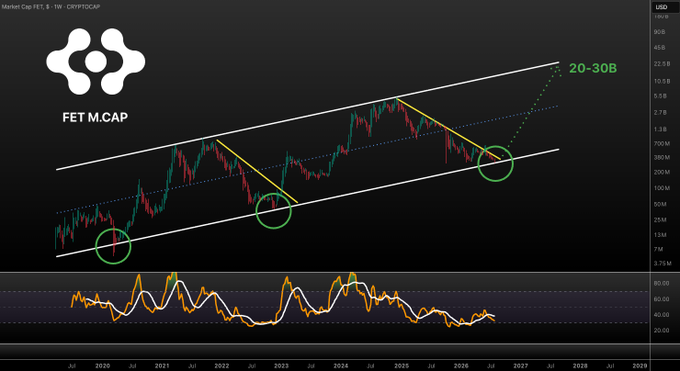
Task: Click the 2.7B price axis label
Action: 660,112
